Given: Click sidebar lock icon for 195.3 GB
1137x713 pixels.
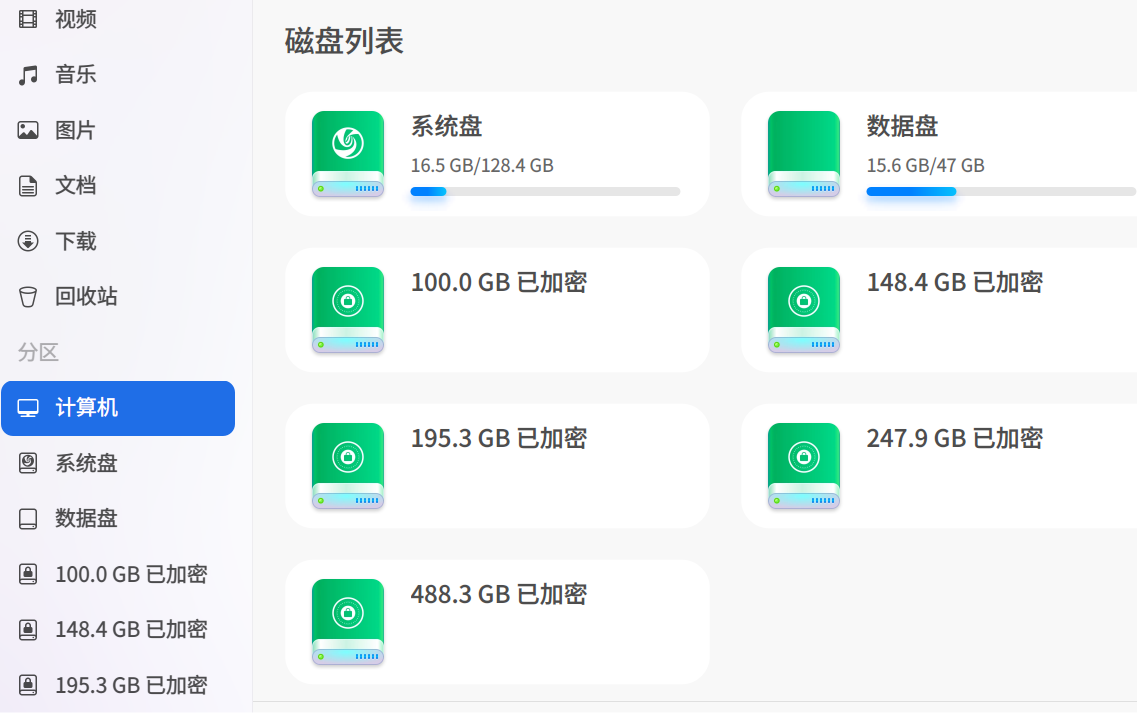Looking at the screenshot, I should point(28,685).
